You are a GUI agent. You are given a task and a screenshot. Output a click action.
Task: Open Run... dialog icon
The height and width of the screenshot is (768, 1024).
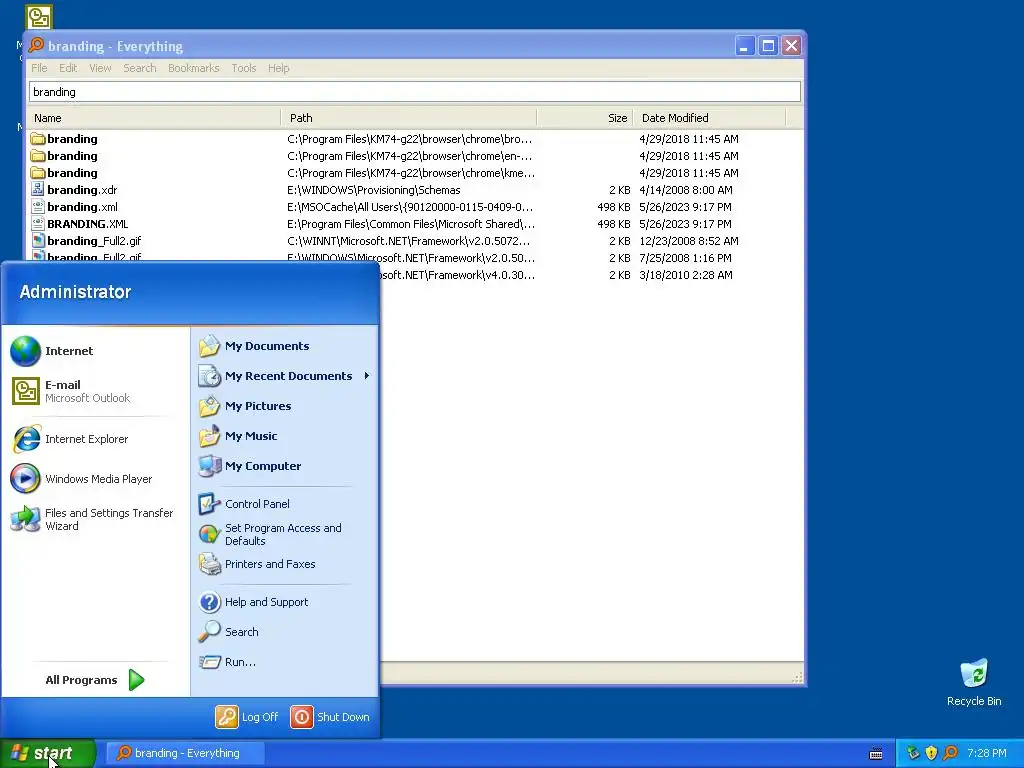point(210,662)
